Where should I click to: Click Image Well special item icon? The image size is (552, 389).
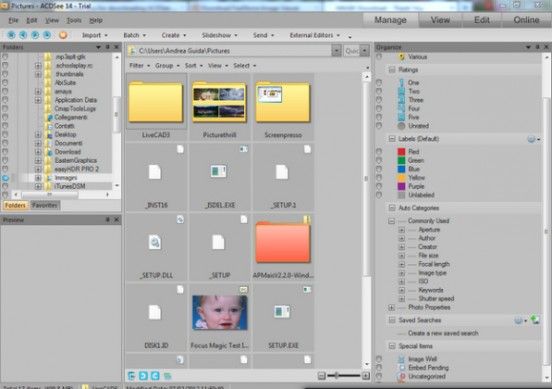[x=401, y=359]
